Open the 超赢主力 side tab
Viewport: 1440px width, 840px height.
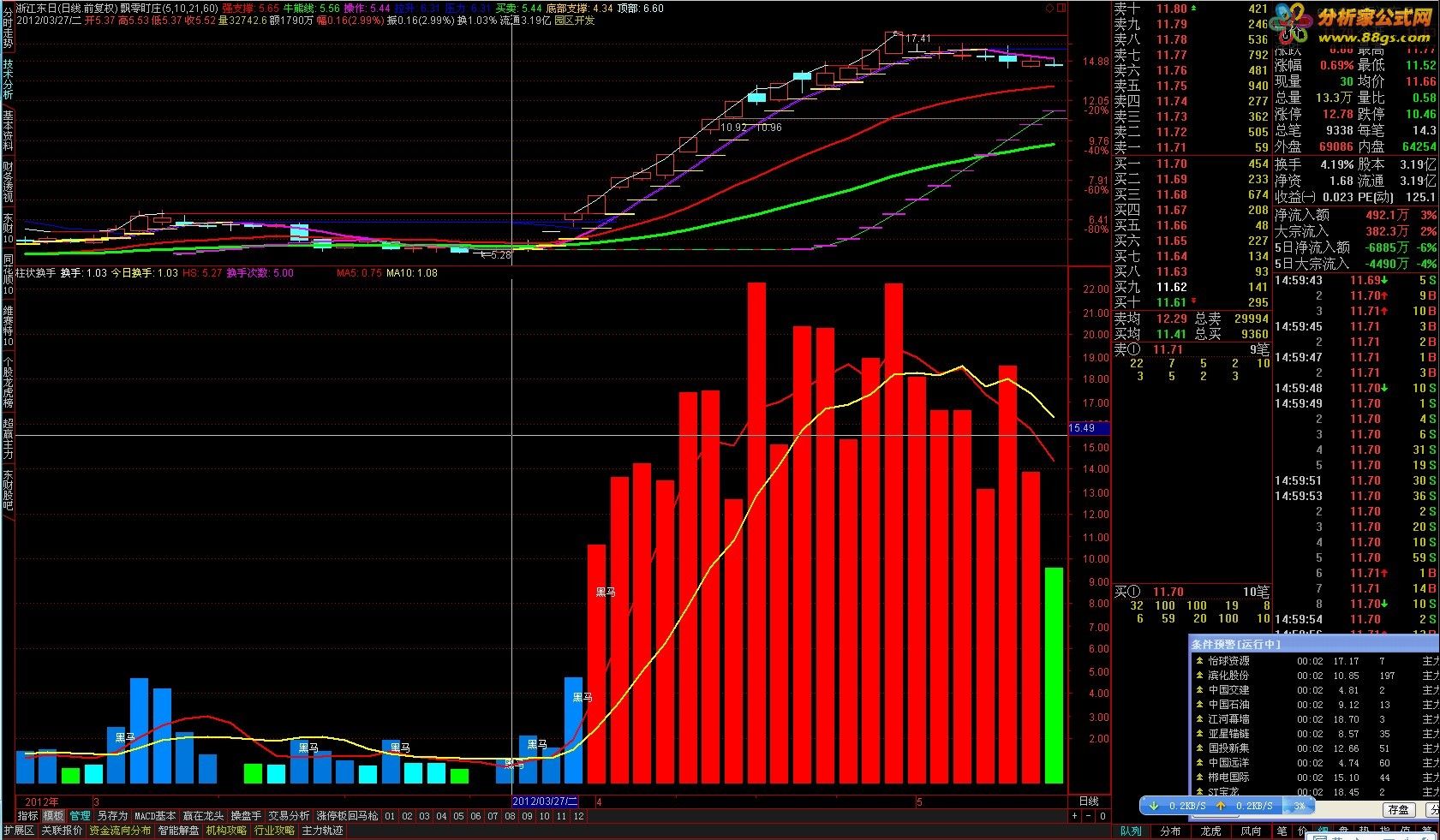8,438
